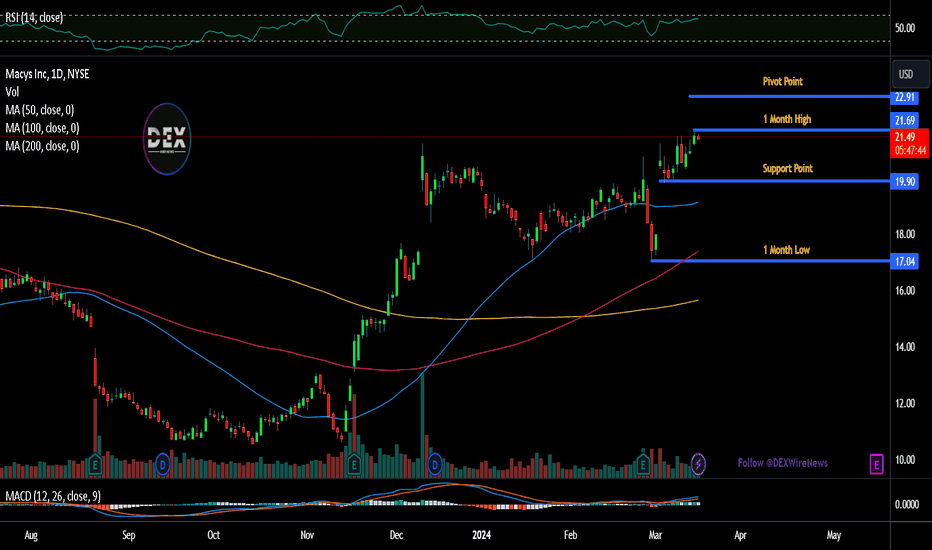Screen dimensions: 932x550
Task: Select the MA (100, close, 0) legend
Action: 42,128
